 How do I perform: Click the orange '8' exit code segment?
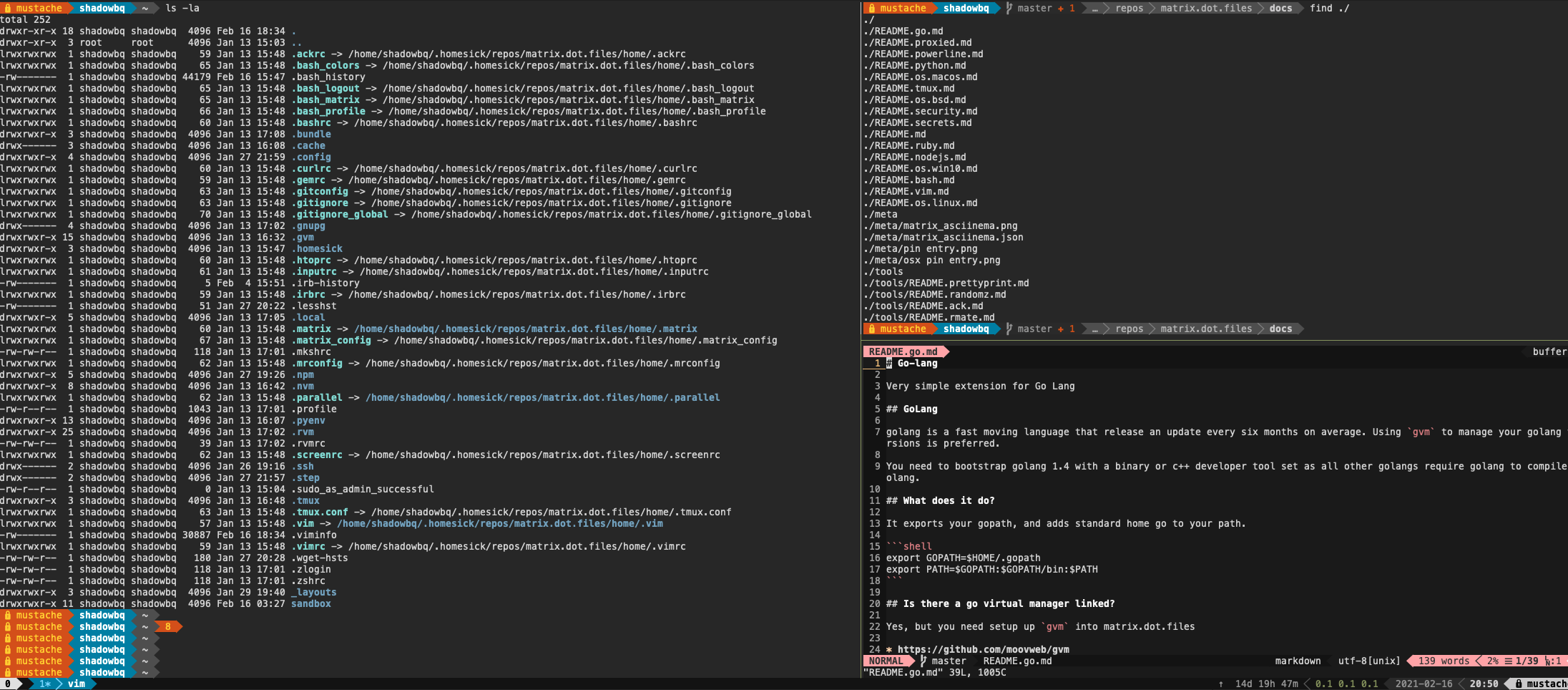point(168,627)
